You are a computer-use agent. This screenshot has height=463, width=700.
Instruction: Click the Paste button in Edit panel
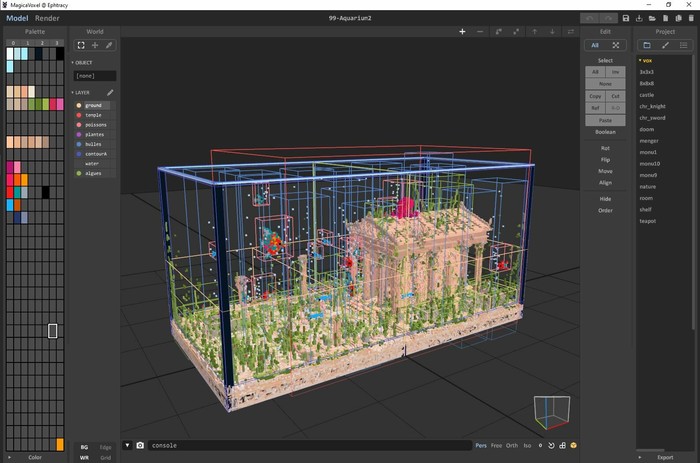(605, 120)
